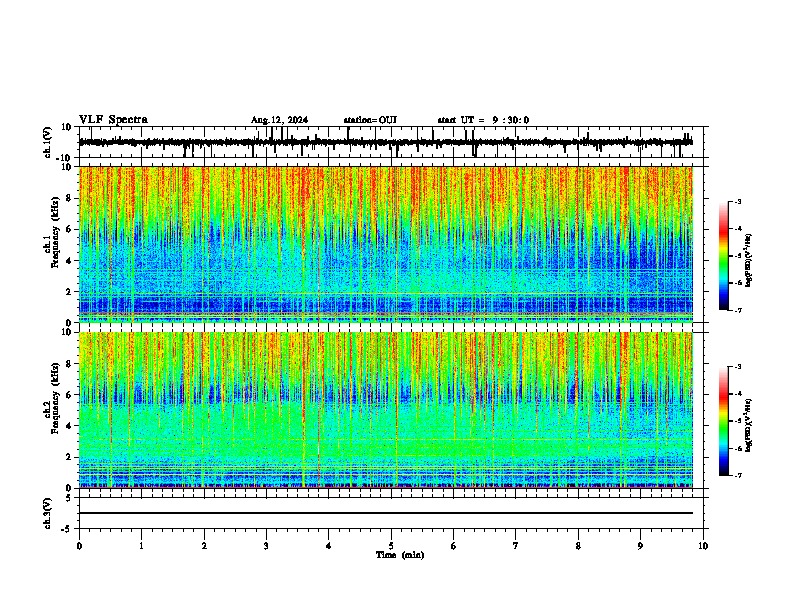Screen dimensions: 792x612
Task: Click the ch.2 color scale log(PSD) unit label
Action: (749, 425)
